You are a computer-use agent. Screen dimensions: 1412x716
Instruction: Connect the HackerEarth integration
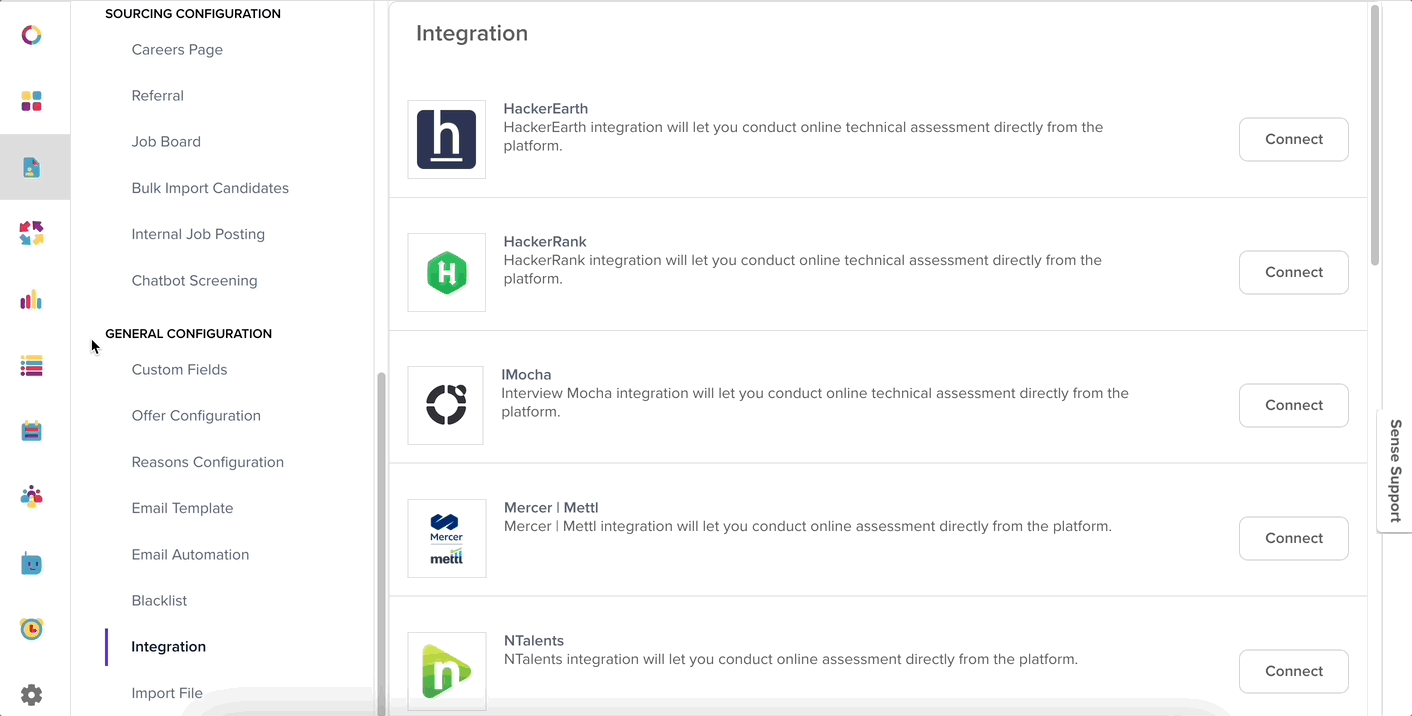[1293, 139]
